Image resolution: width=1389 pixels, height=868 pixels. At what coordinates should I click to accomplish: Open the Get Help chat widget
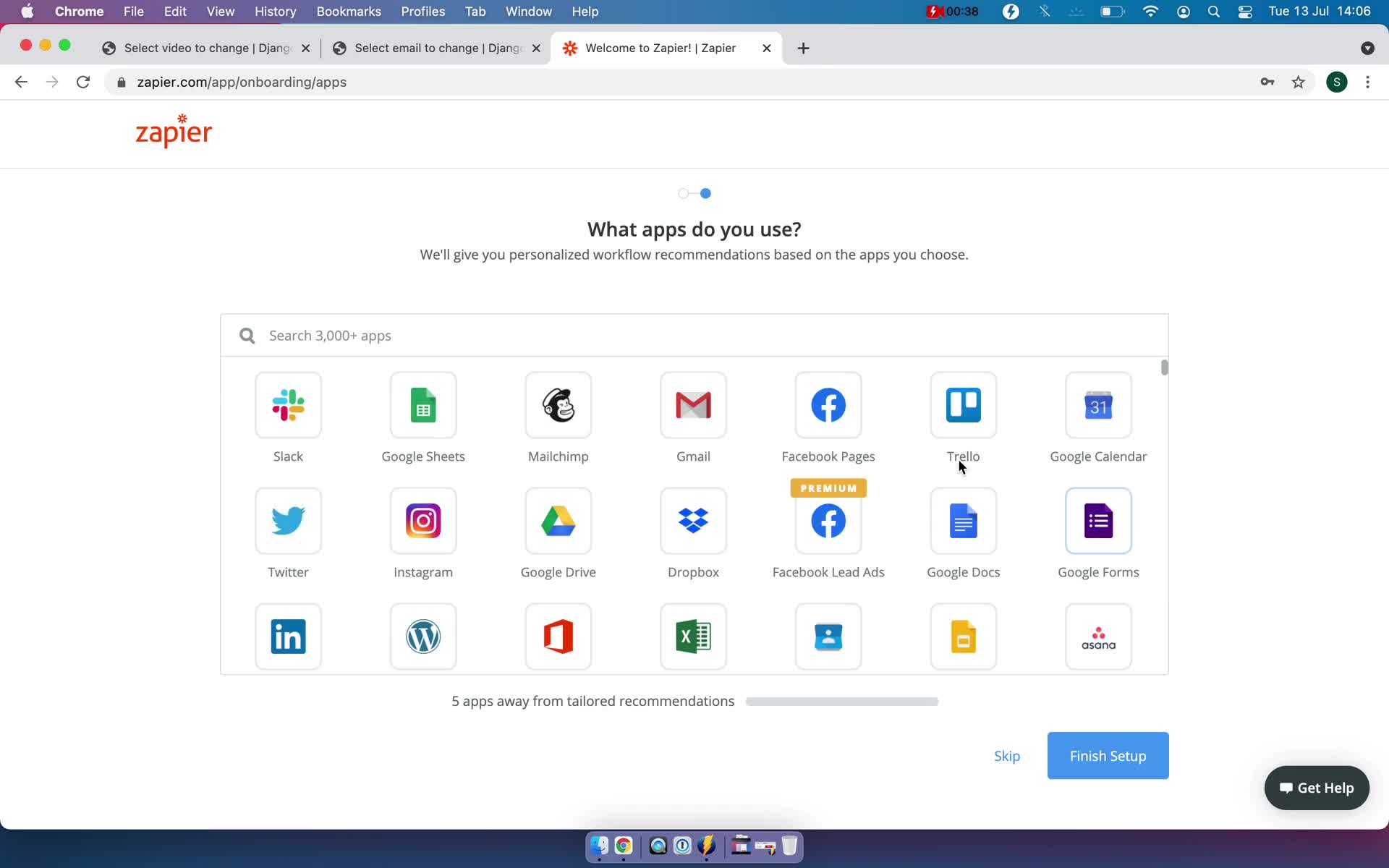point(1316,788)
